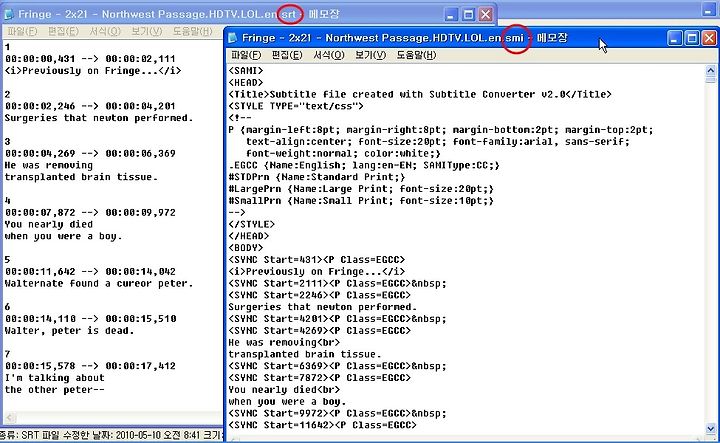Click 'Walter, peter is dead.' line
This screenshot has width=720, height=443.
pos(69,331)
